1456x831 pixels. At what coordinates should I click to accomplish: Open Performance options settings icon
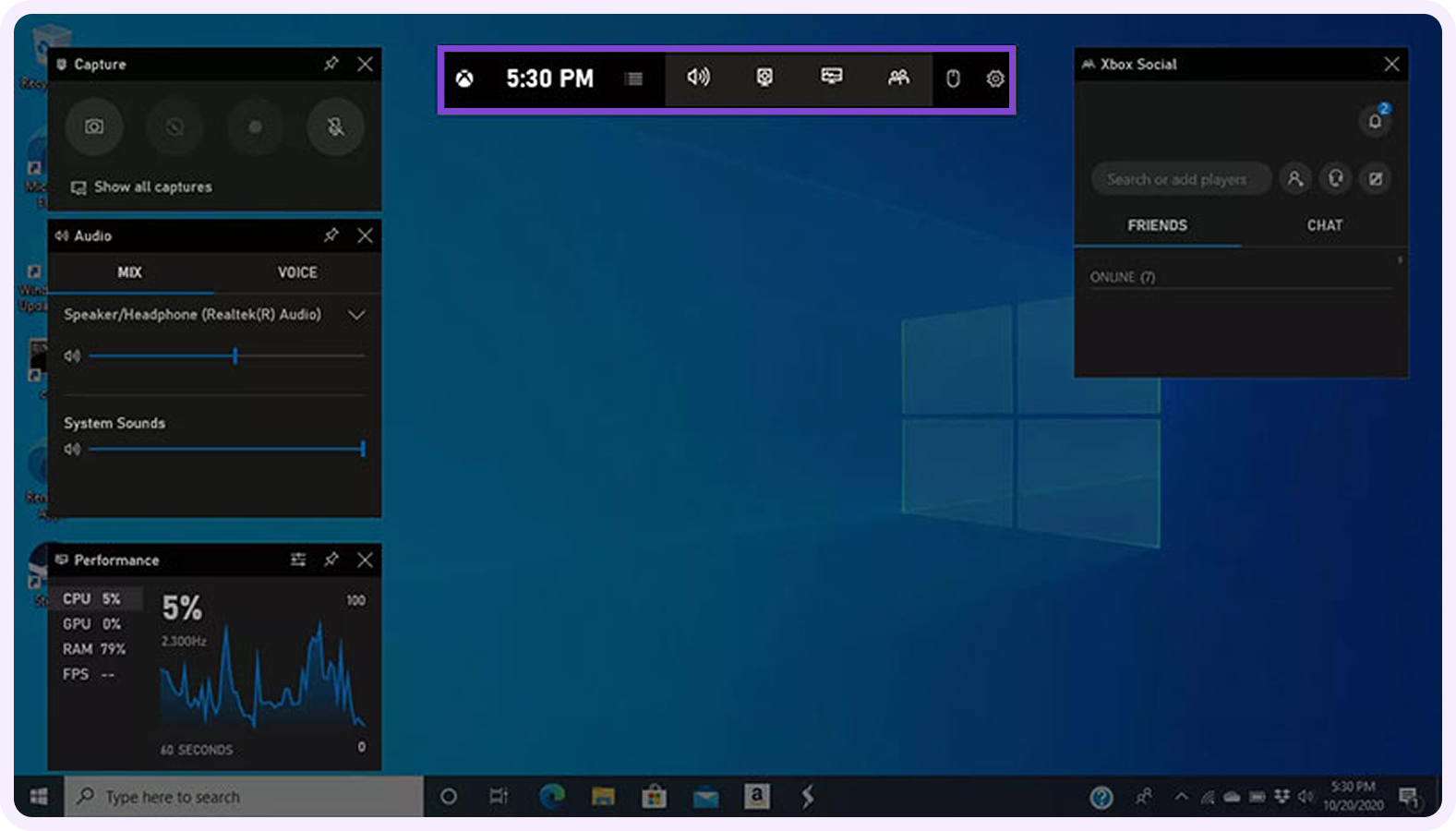[298, 560]
